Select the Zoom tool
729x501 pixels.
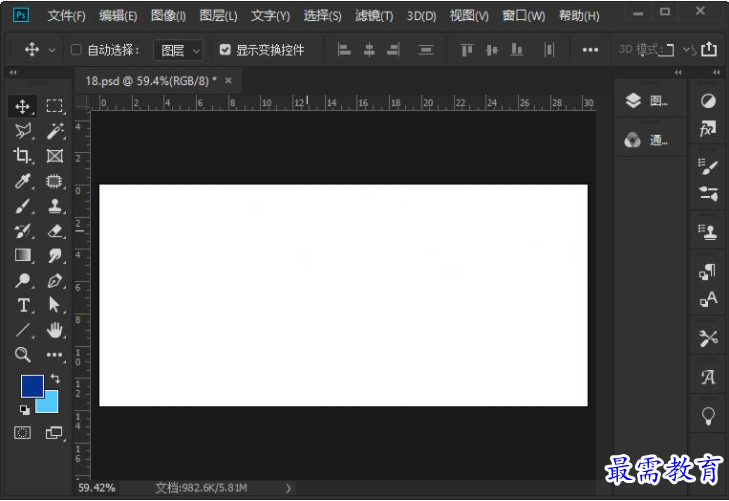pyautogui.click(x=22, y=355)
